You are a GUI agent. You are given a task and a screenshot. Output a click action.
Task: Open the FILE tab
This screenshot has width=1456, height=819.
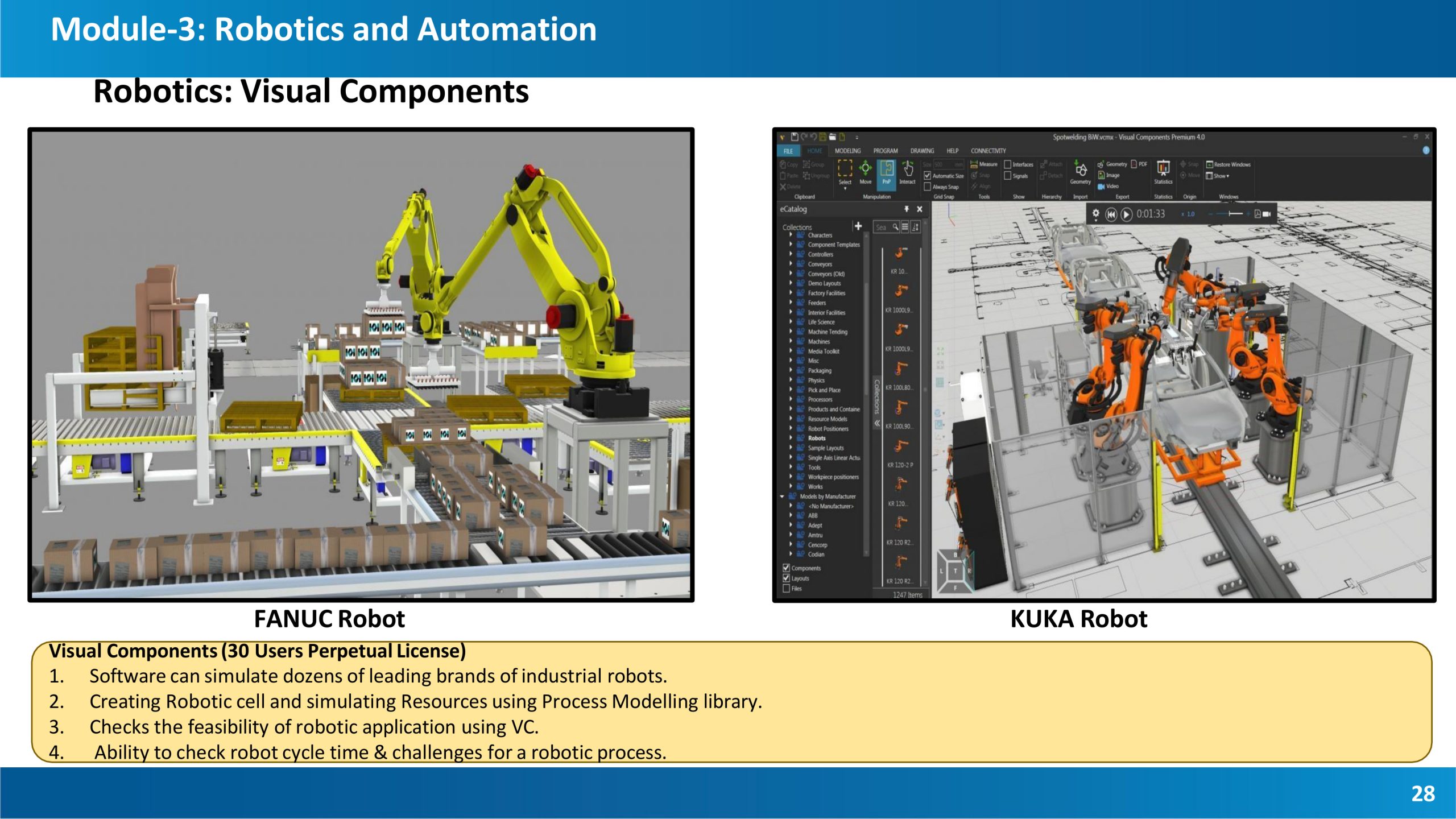click(788, 151)
